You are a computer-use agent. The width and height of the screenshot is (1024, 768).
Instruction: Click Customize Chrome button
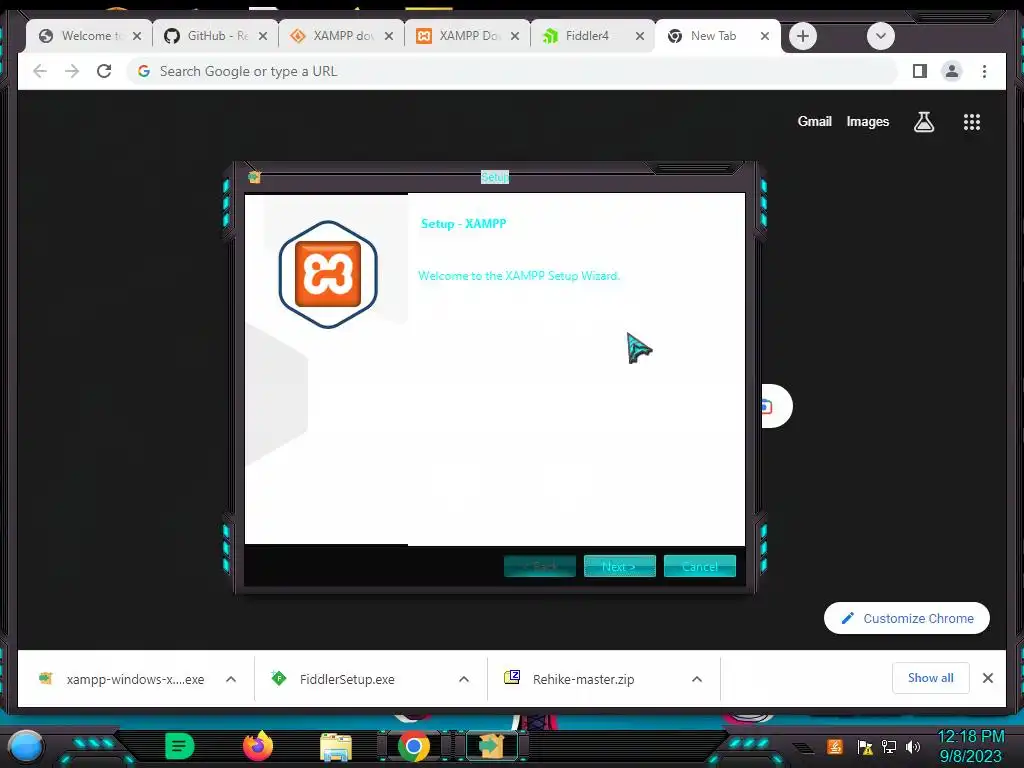906,618
